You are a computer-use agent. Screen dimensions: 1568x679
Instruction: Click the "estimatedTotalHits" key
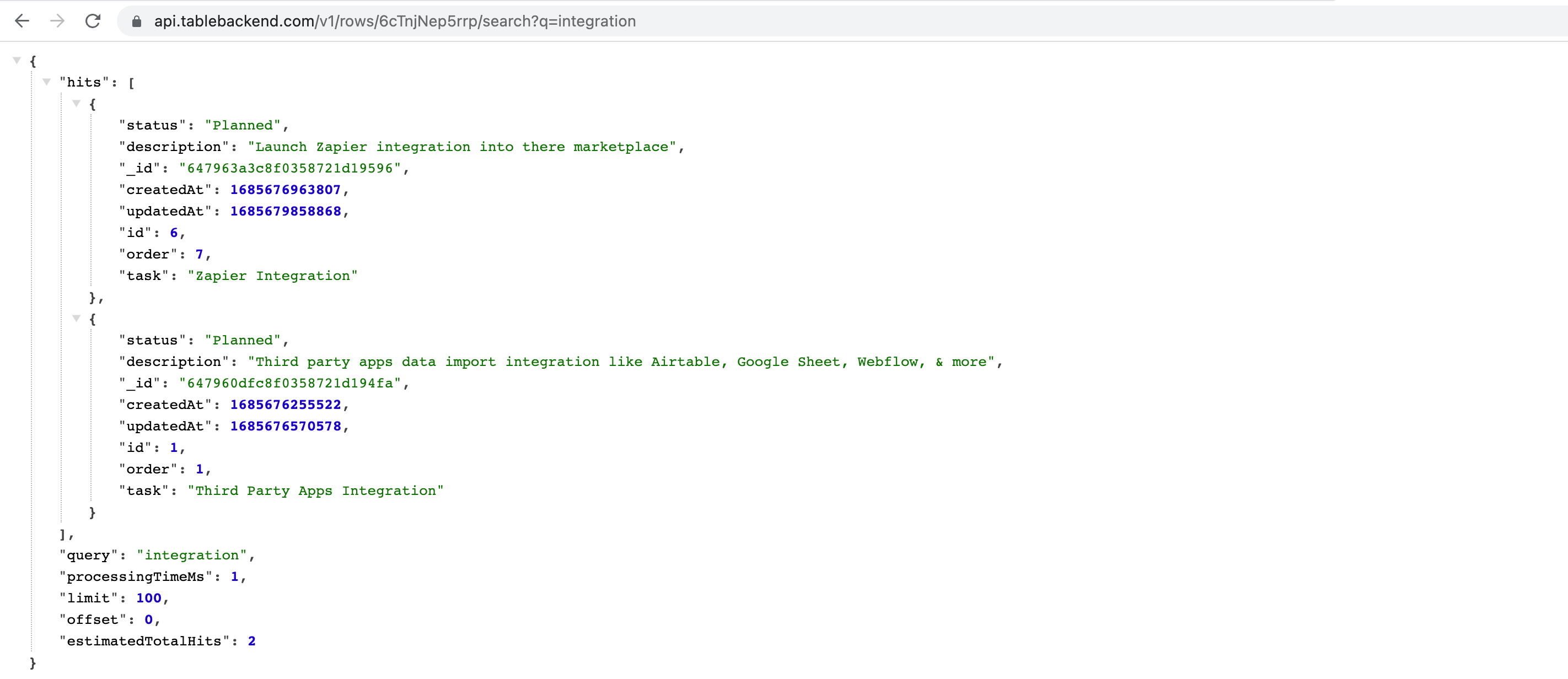144,640
